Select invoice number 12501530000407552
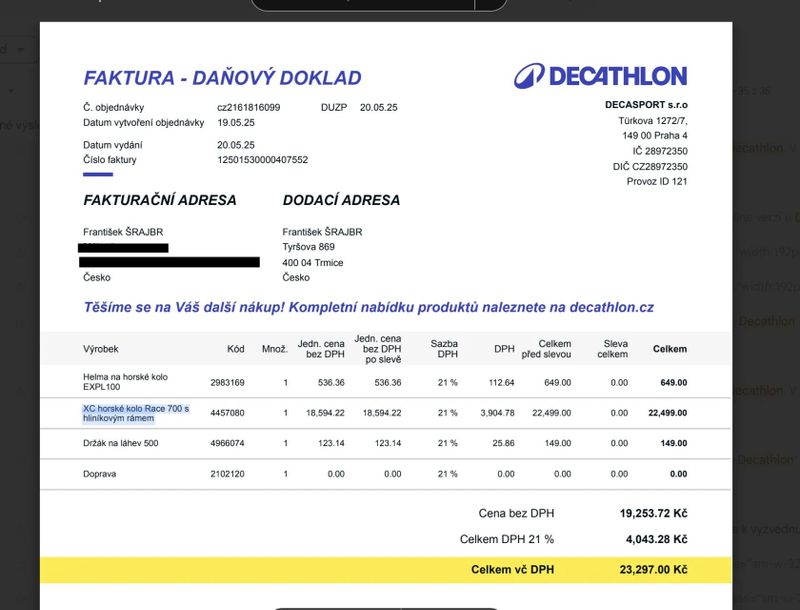This screenshot has height=610, width=800. coord(262,160)
